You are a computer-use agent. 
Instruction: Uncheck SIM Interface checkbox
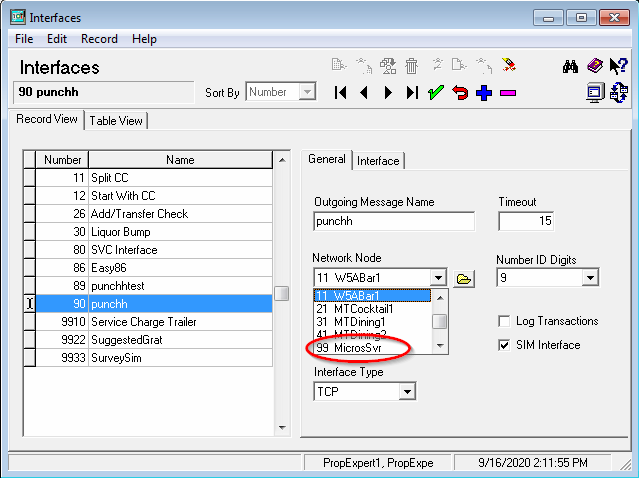click(504, 345)
